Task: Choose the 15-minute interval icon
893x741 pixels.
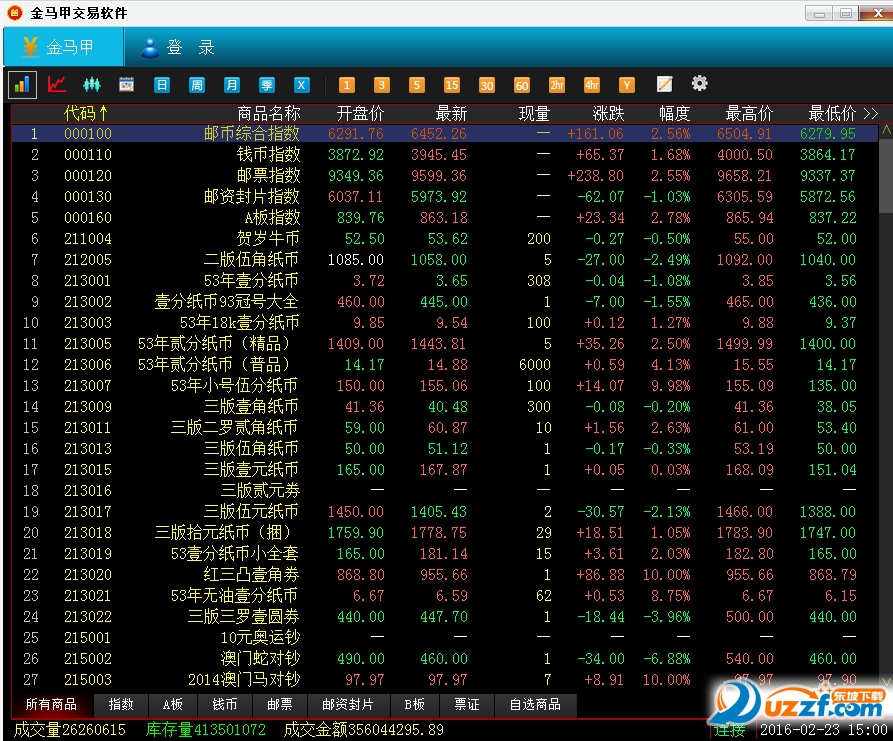Action: click(452, 85)
